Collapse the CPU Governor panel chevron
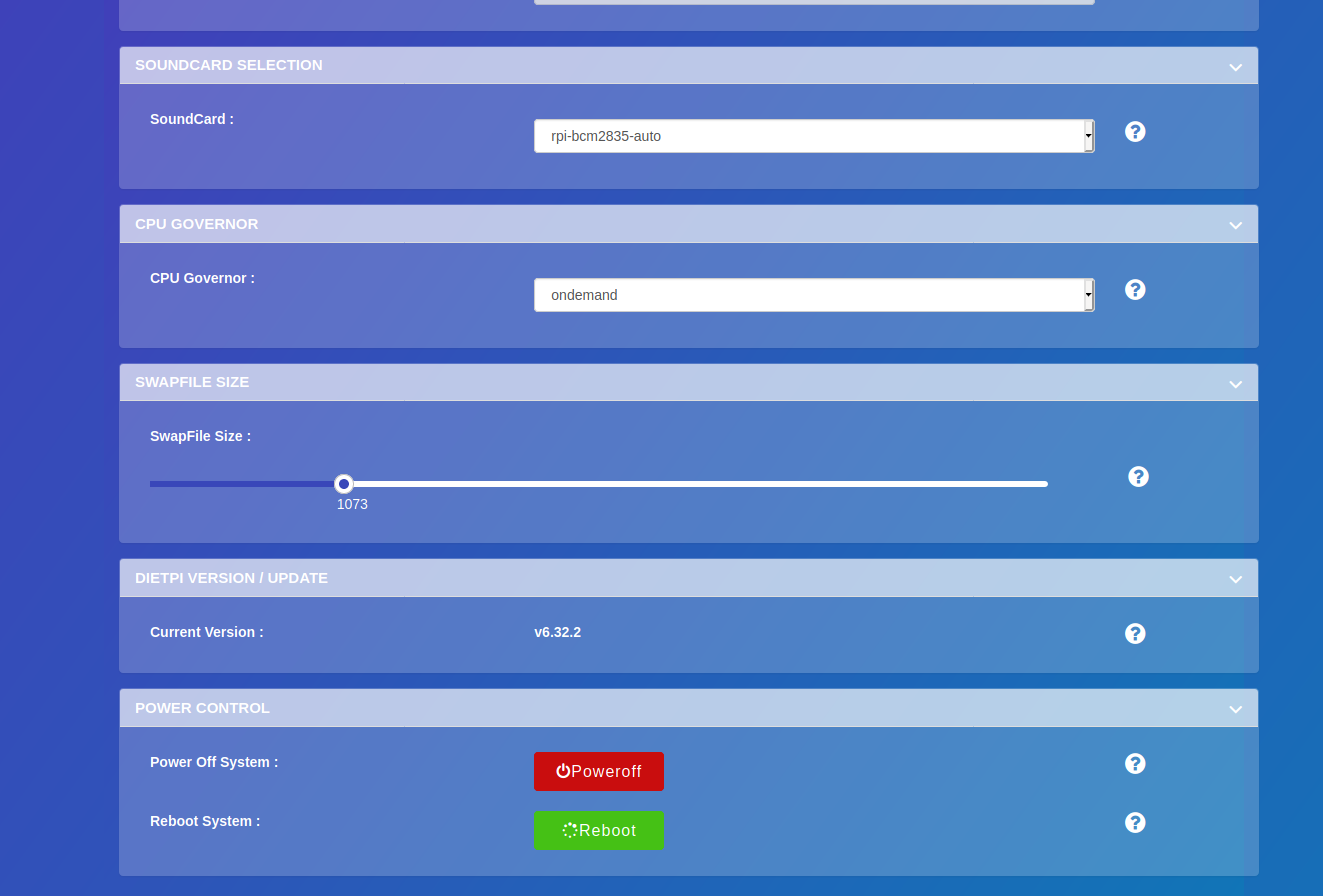The height and width of the screenshot is (896, 1323). pos(1235,225)
